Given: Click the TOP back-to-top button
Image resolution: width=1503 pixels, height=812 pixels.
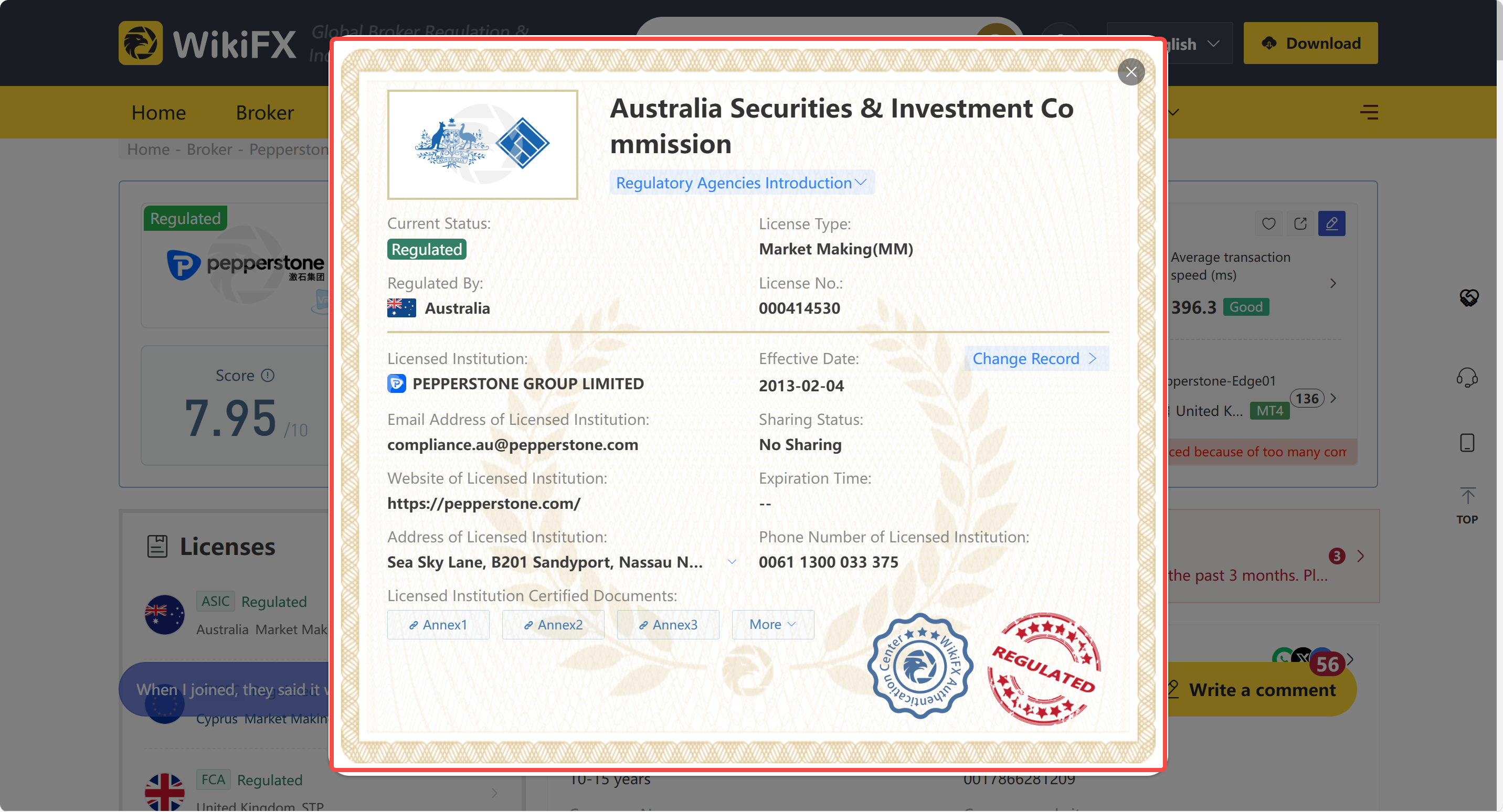Looking at the screenshot, I should coord(1467,506).
